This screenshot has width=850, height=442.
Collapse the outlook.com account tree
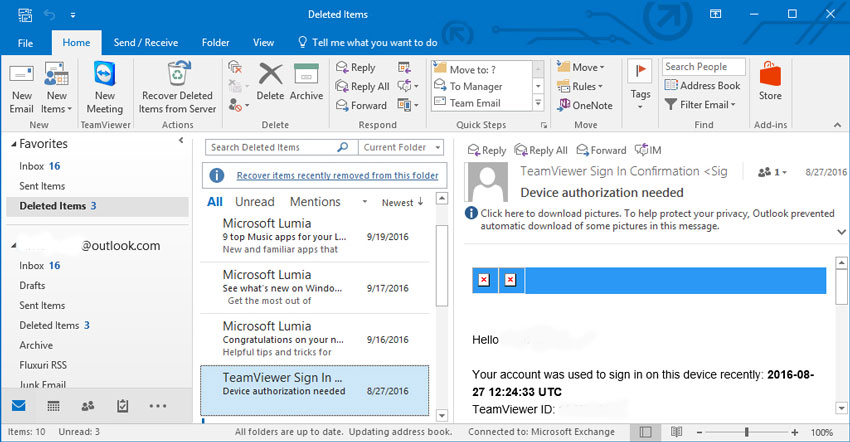click(x=14, y=246)
